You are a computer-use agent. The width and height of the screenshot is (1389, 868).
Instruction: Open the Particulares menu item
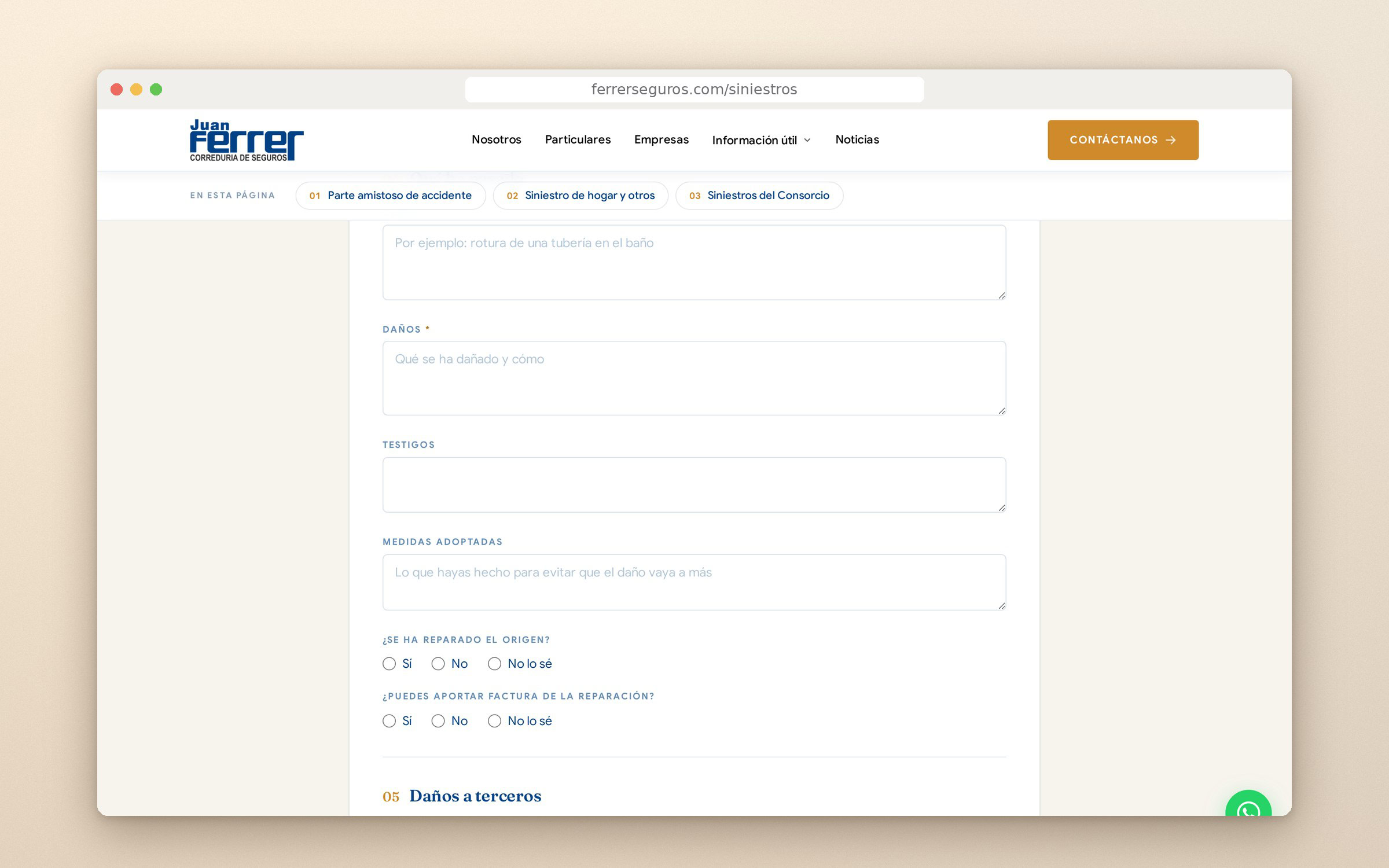click(x=578, y=139)
